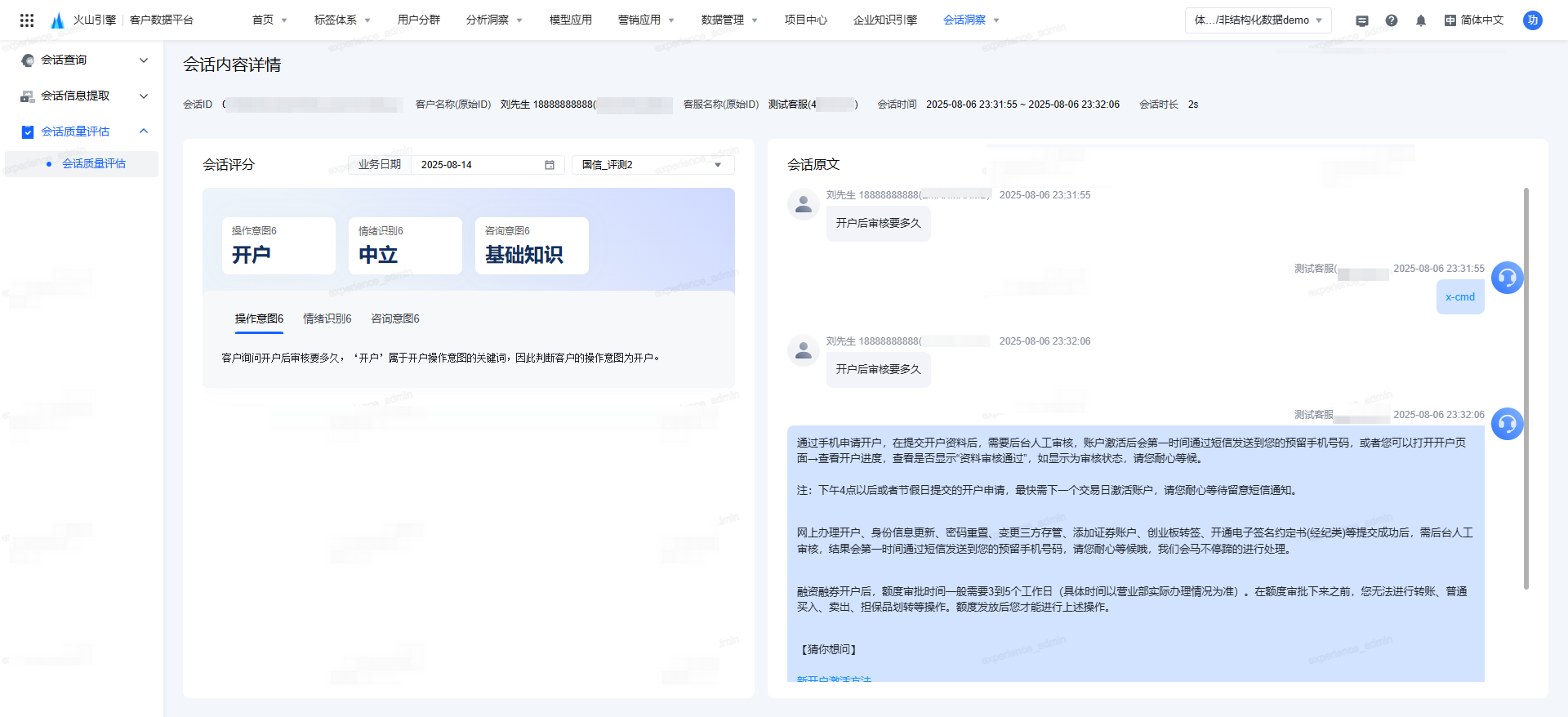
Task: Click the 操作意图6 开户 score card
Action: point(278,246)
